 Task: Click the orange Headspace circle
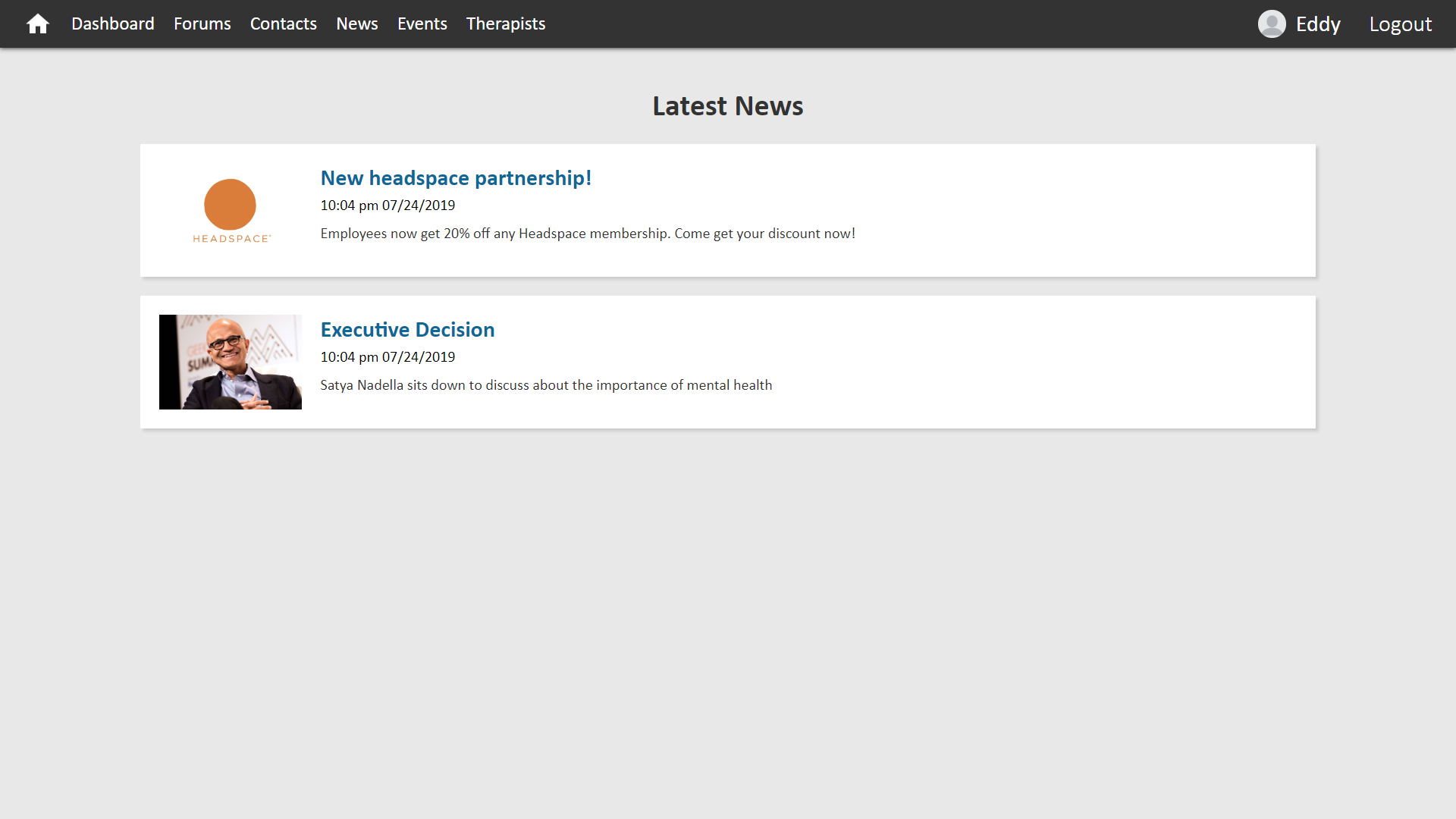230,204
